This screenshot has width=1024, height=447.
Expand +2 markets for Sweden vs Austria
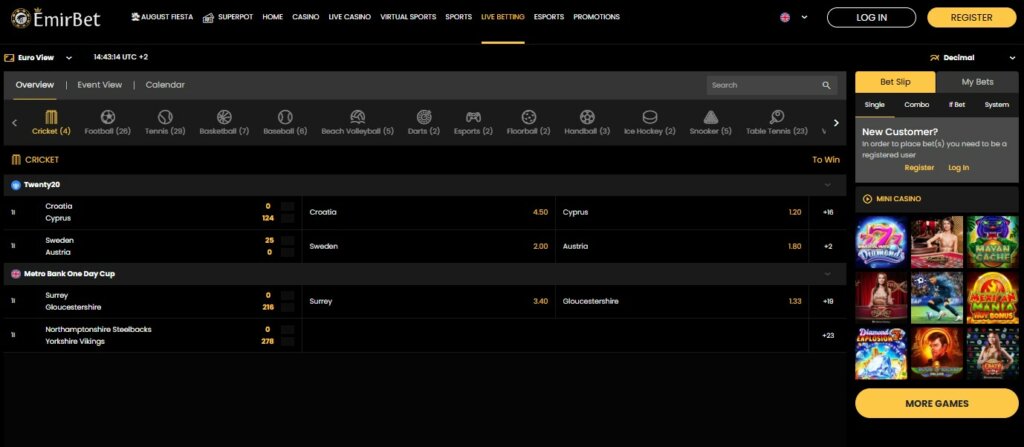(x=828, y=246)
